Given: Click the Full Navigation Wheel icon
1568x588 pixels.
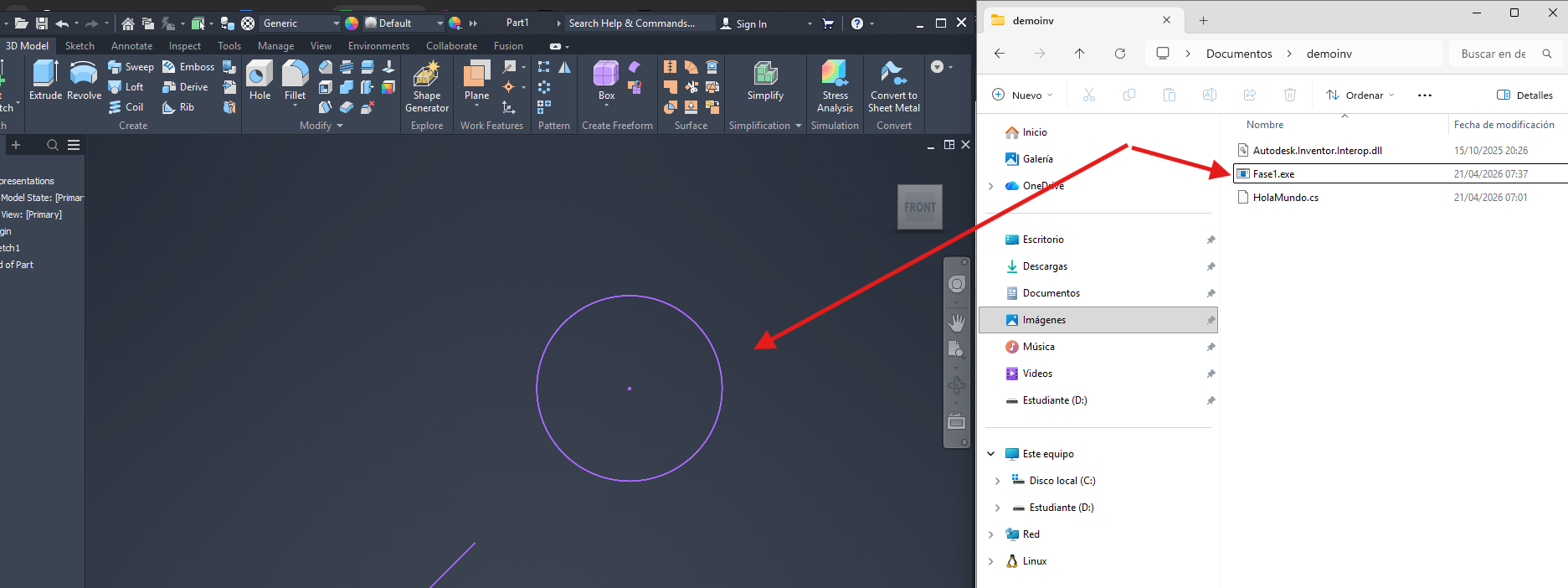Looking at the screenshot, I should tap(956, 285).
